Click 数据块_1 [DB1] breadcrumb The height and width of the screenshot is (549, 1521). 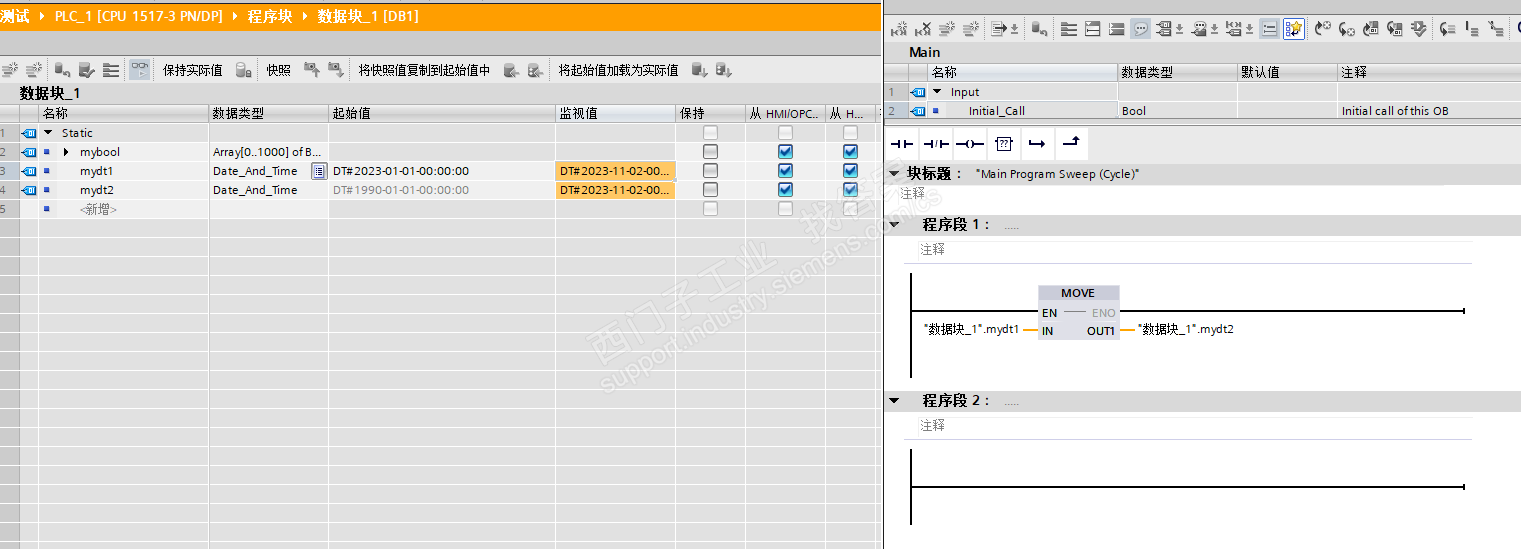(x=368, y=16)
